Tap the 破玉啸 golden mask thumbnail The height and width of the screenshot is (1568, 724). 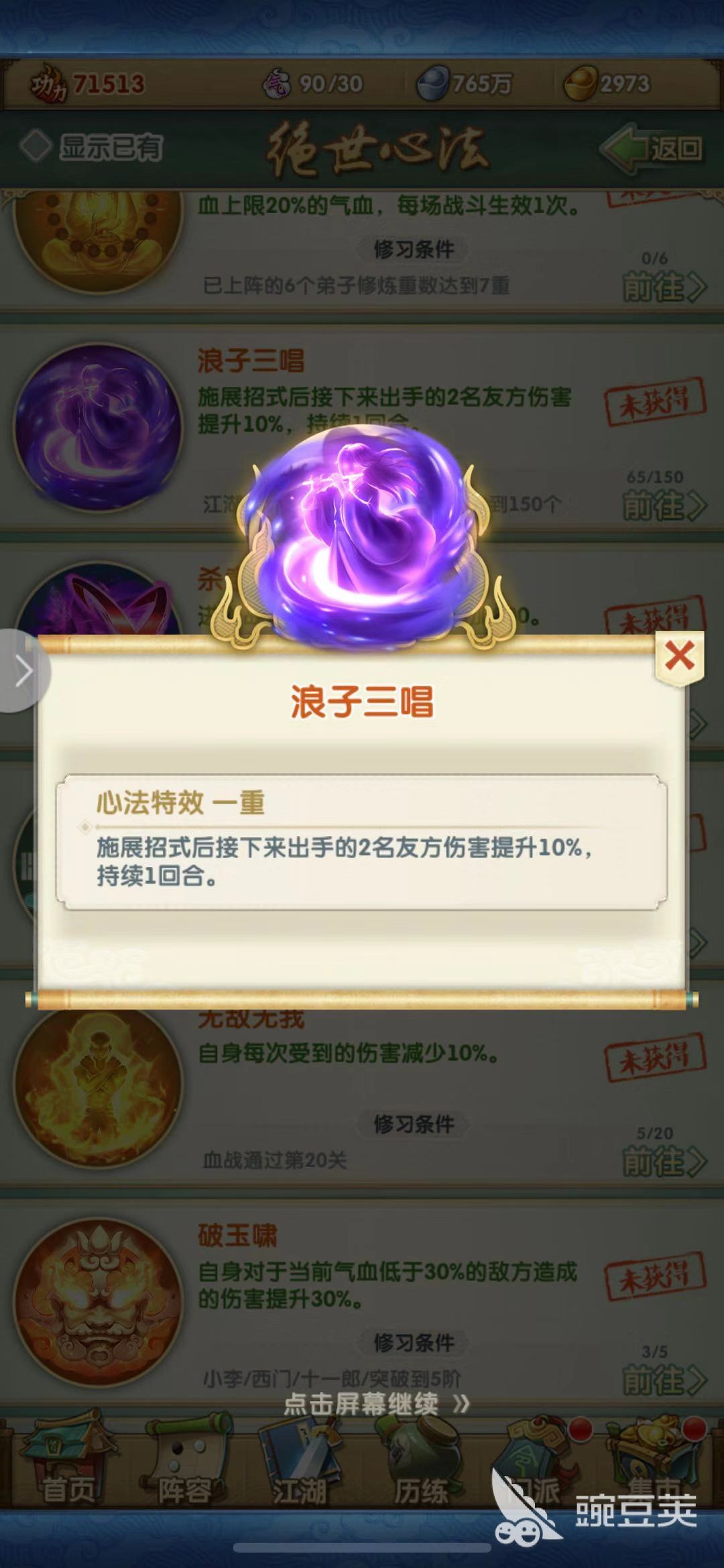pyautogui.click(x=98, y=1303)
